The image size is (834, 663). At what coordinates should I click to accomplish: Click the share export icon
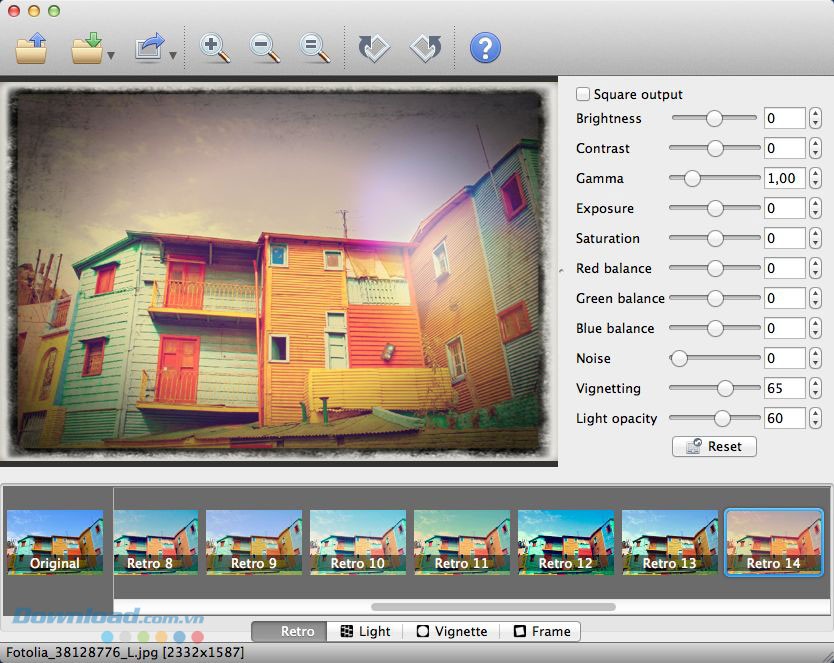(x=149, y=48)
